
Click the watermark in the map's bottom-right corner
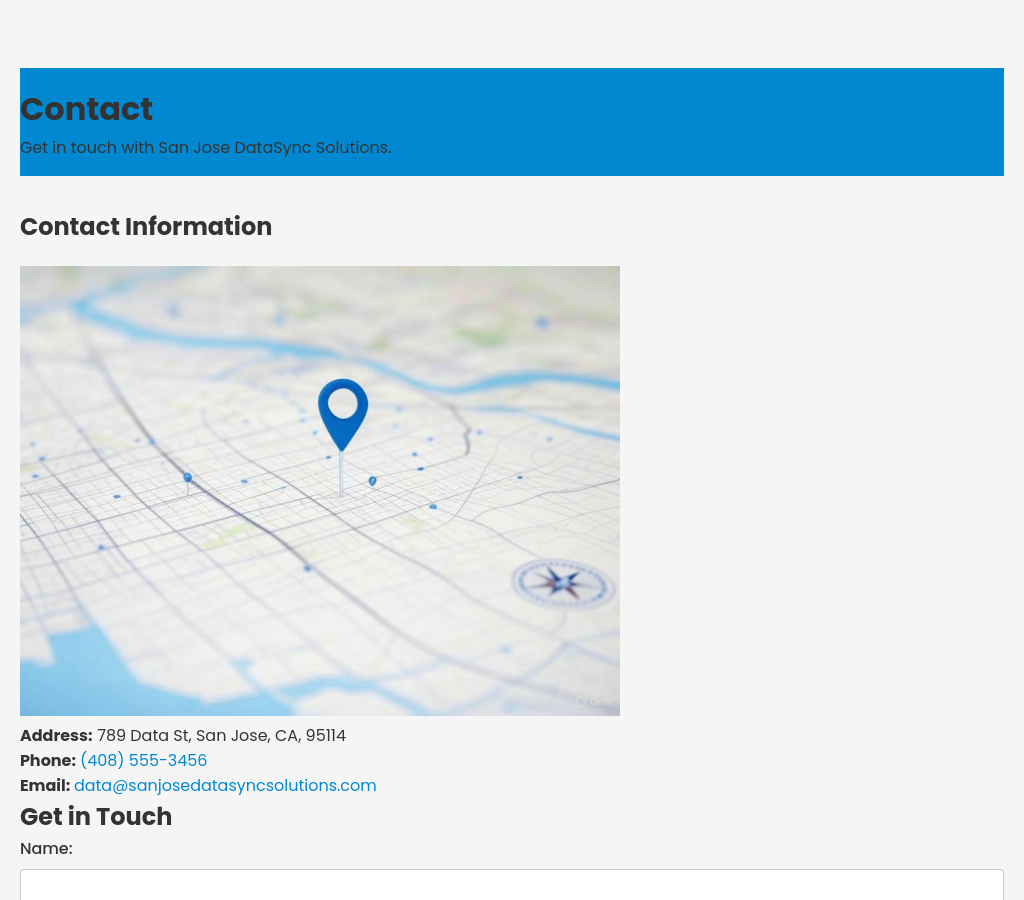pyautogui.click(x=596, y=701)
